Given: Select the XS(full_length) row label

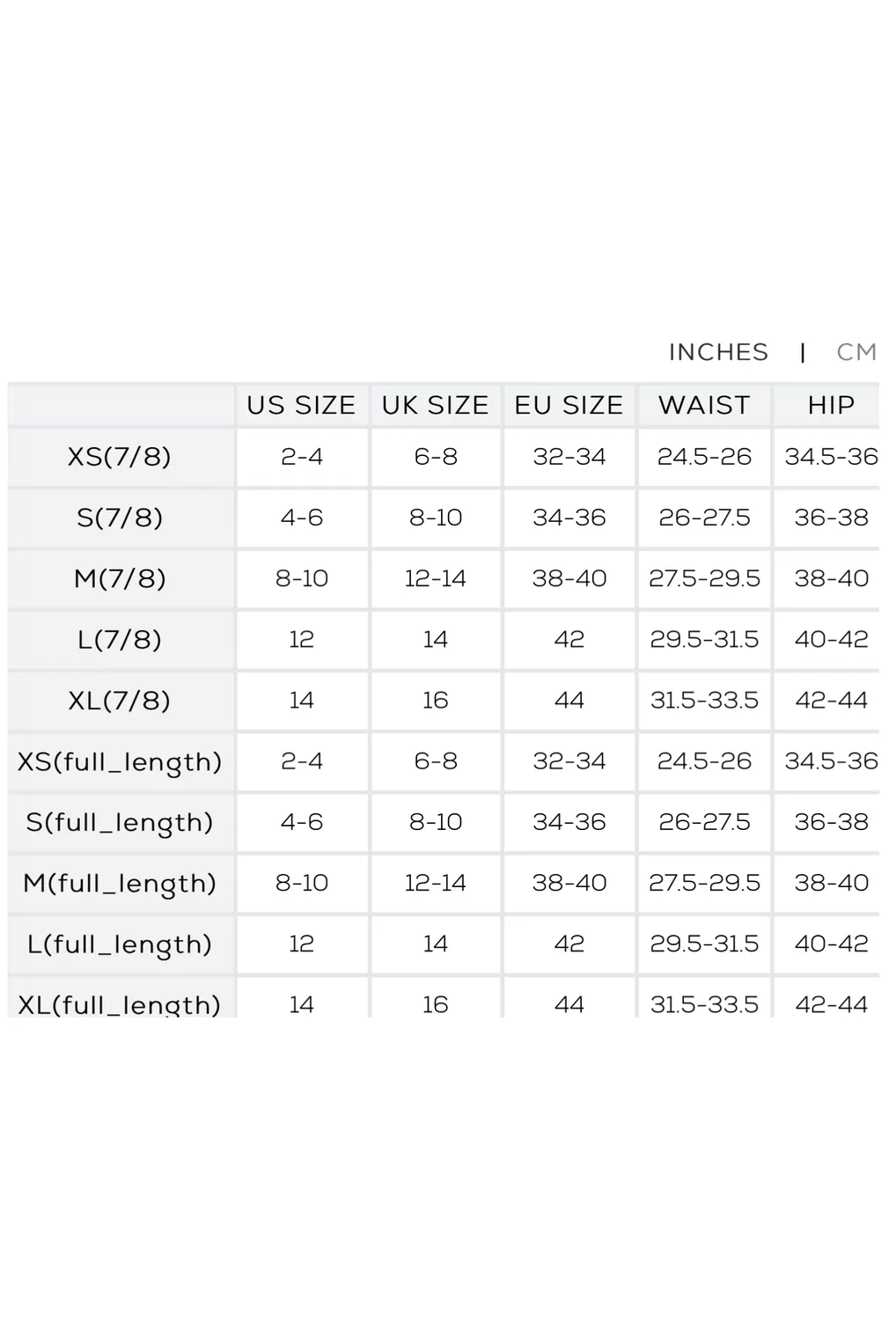Looking at the screenshot, I should [121, 761].
